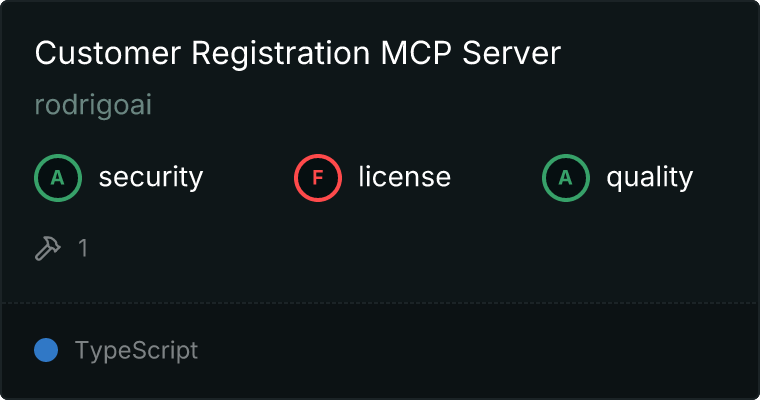Select the license label text
This screenshot has width=760, height=400.
404,177
